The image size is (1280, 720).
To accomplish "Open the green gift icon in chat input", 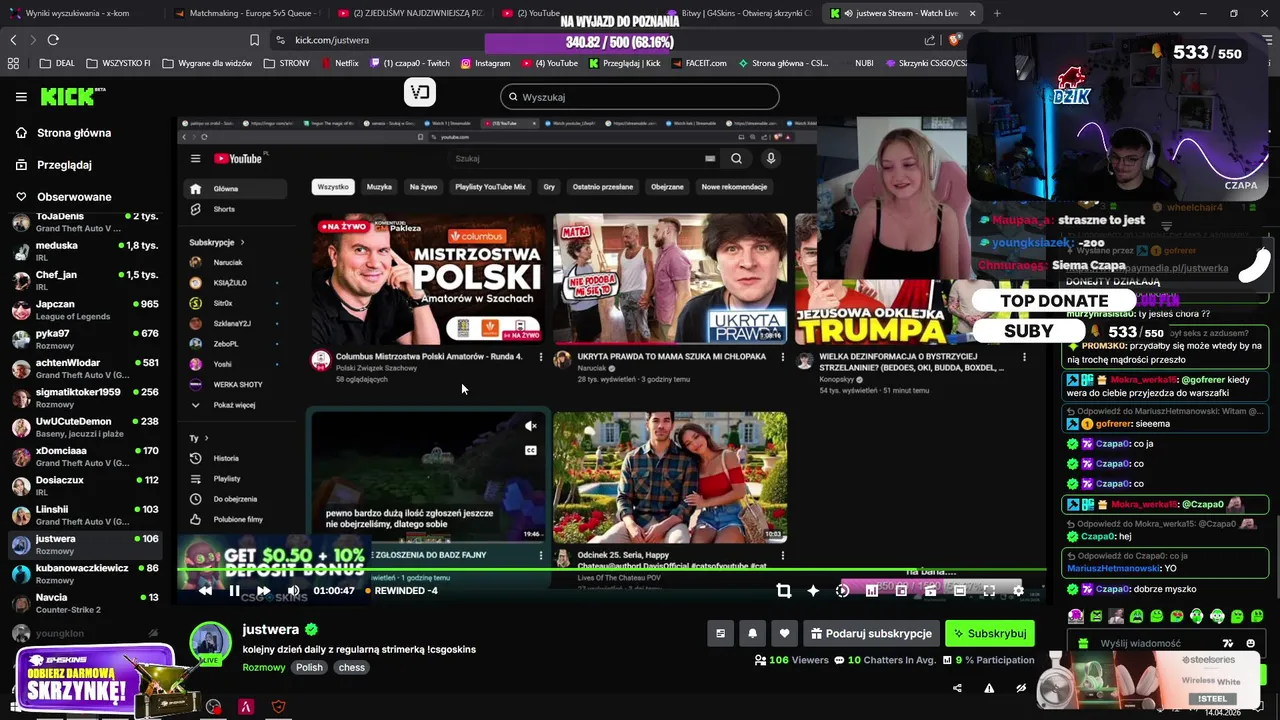I will 1081,644.
